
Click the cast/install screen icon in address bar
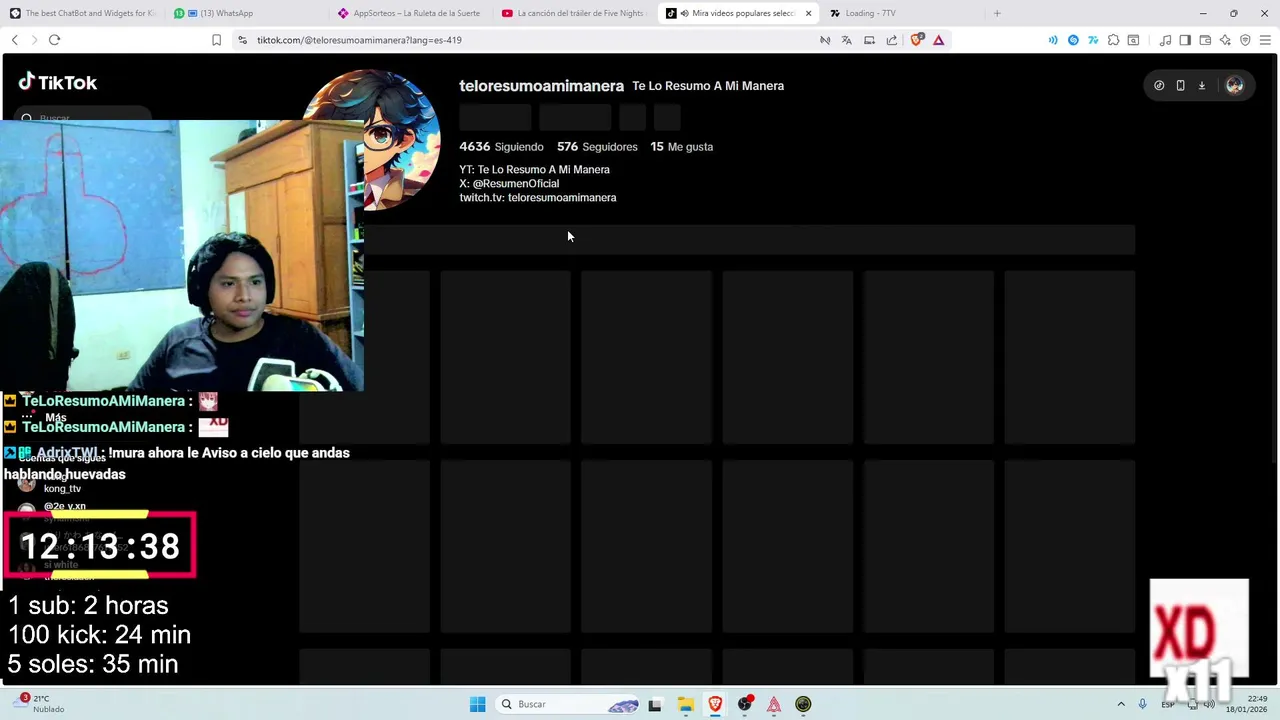869,40
